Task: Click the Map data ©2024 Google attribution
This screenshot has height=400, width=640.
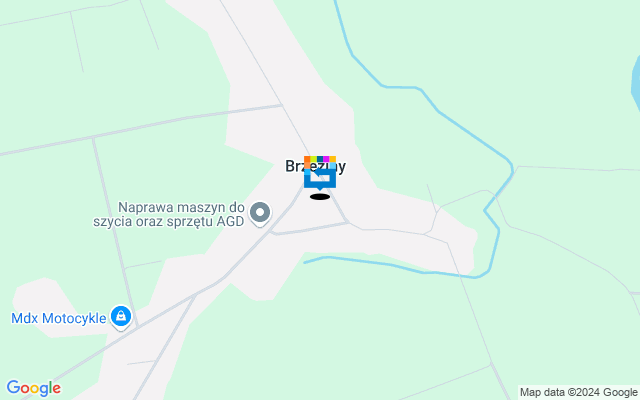Action: [x=579, y=393]
